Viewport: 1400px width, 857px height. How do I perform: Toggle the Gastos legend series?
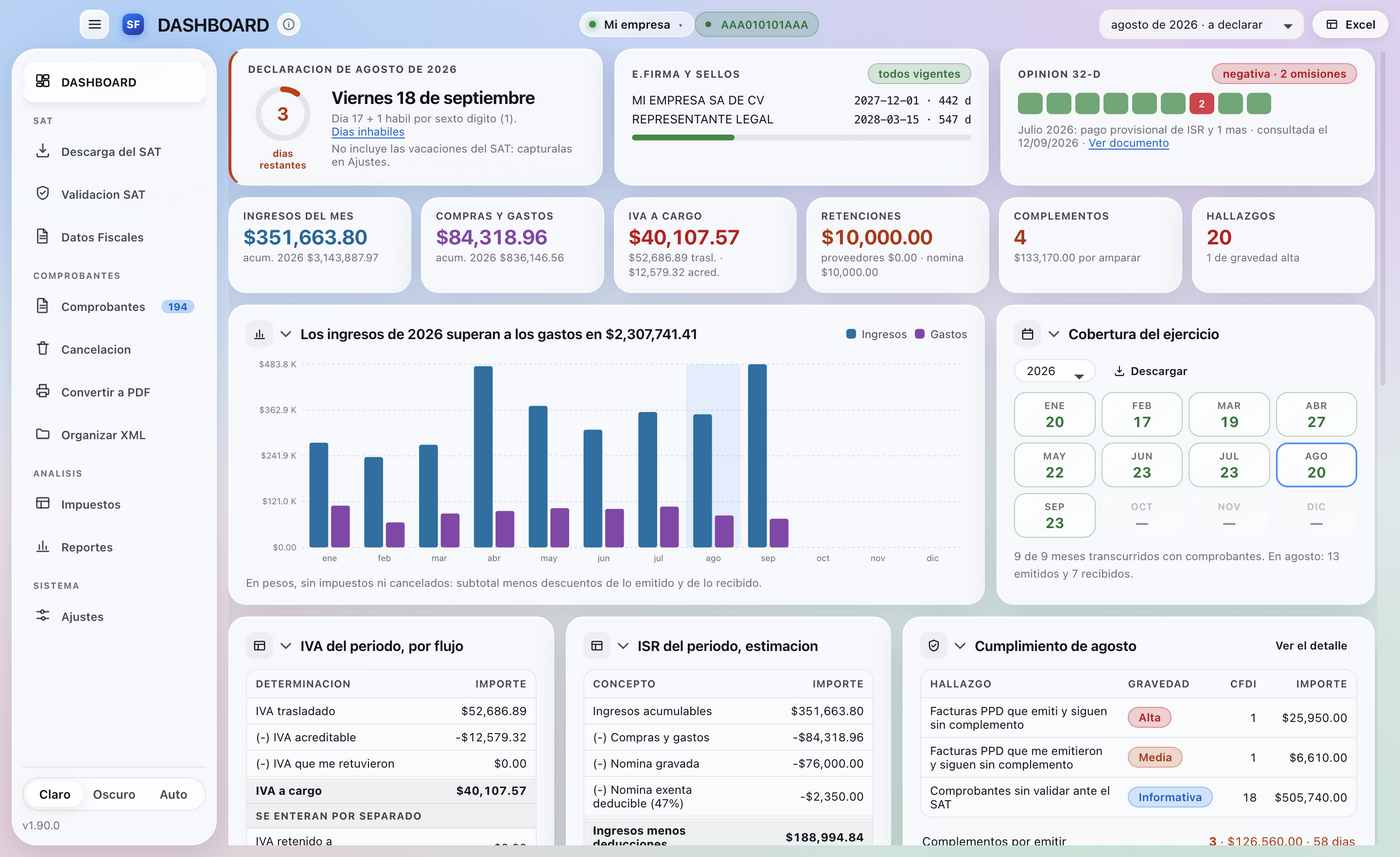coord(940,334)
